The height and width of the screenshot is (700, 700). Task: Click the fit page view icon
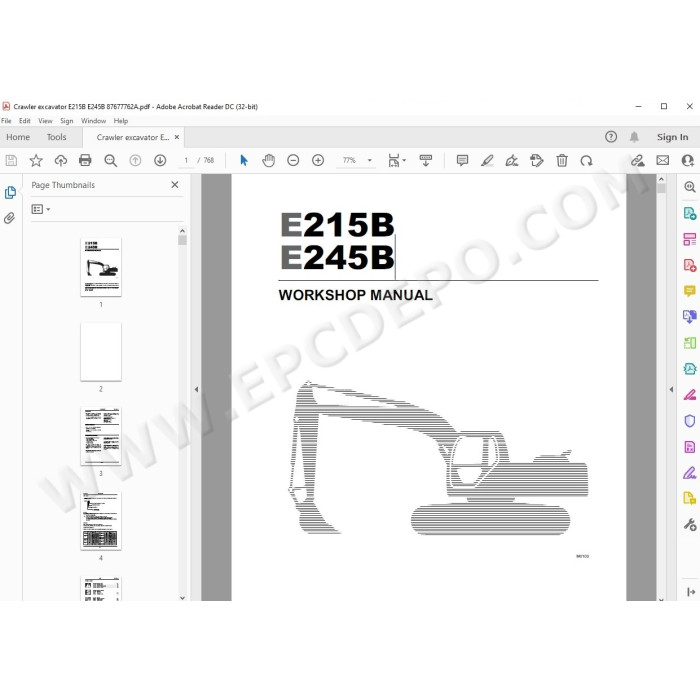tap(393, 160)
